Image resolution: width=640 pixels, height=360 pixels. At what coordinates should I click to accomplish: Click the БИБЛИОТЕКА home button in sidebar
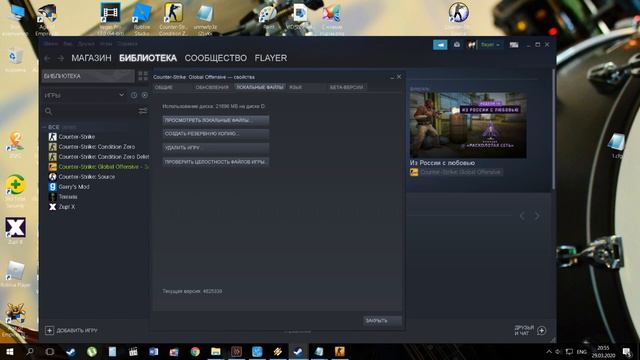tap(88, 76)
